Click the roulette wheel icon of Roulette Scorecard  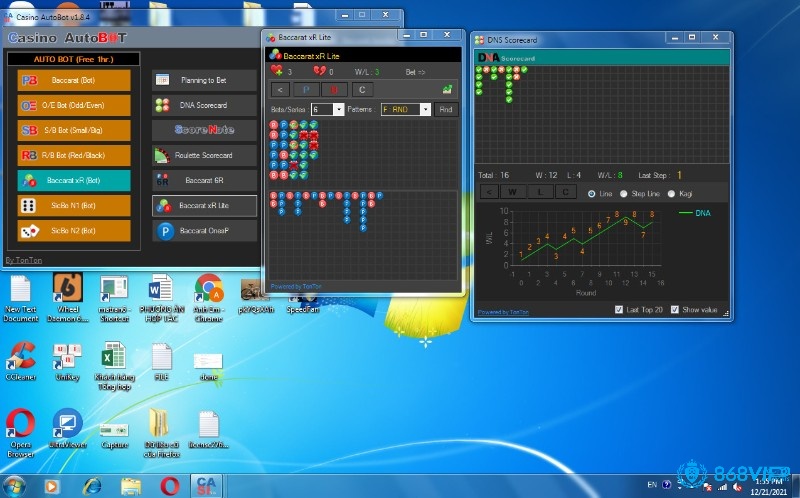tap(162, 156)
